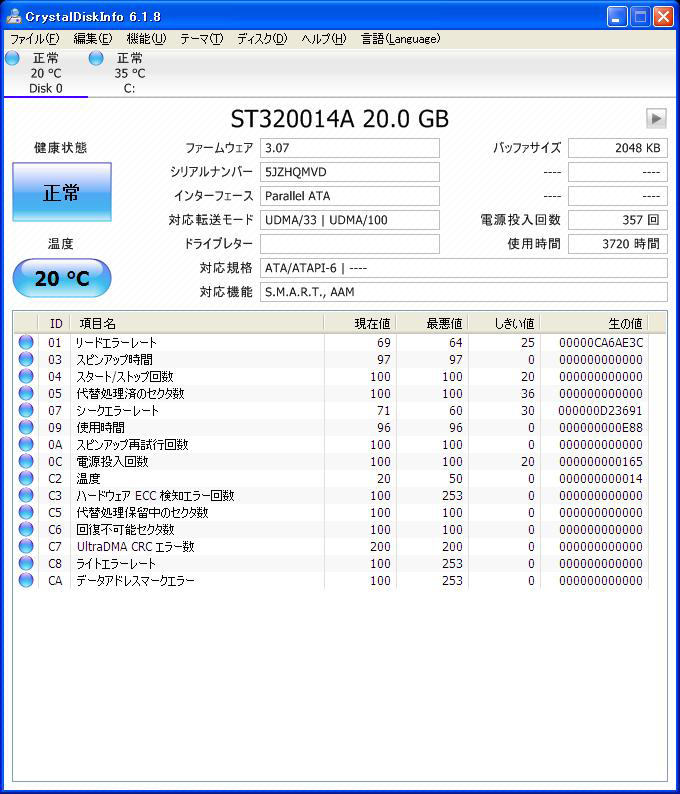
Task: Select the データアドレスマークエラー row name
Action: 135,580
